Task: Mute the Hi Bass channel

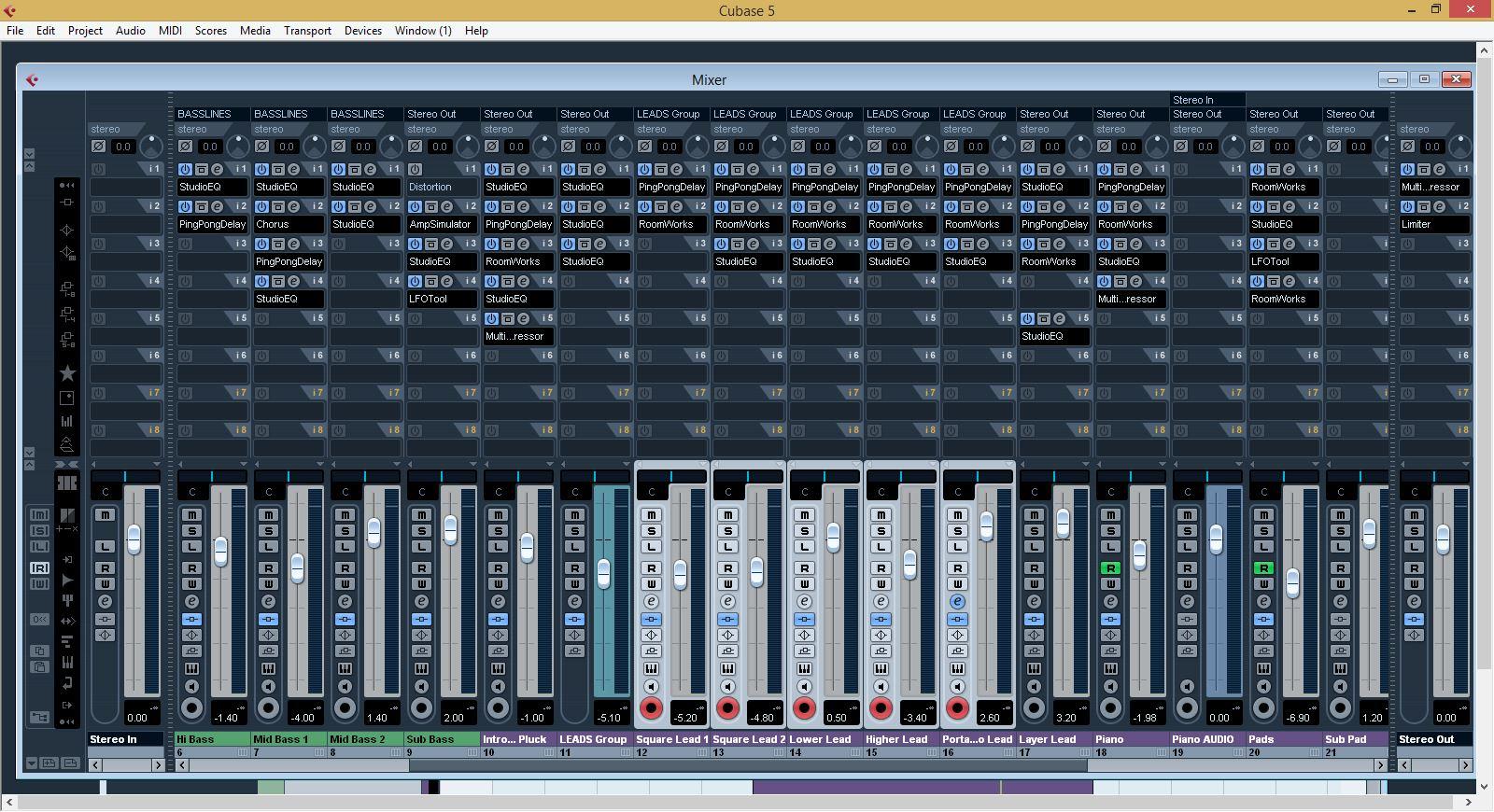Action: point(191,515)
